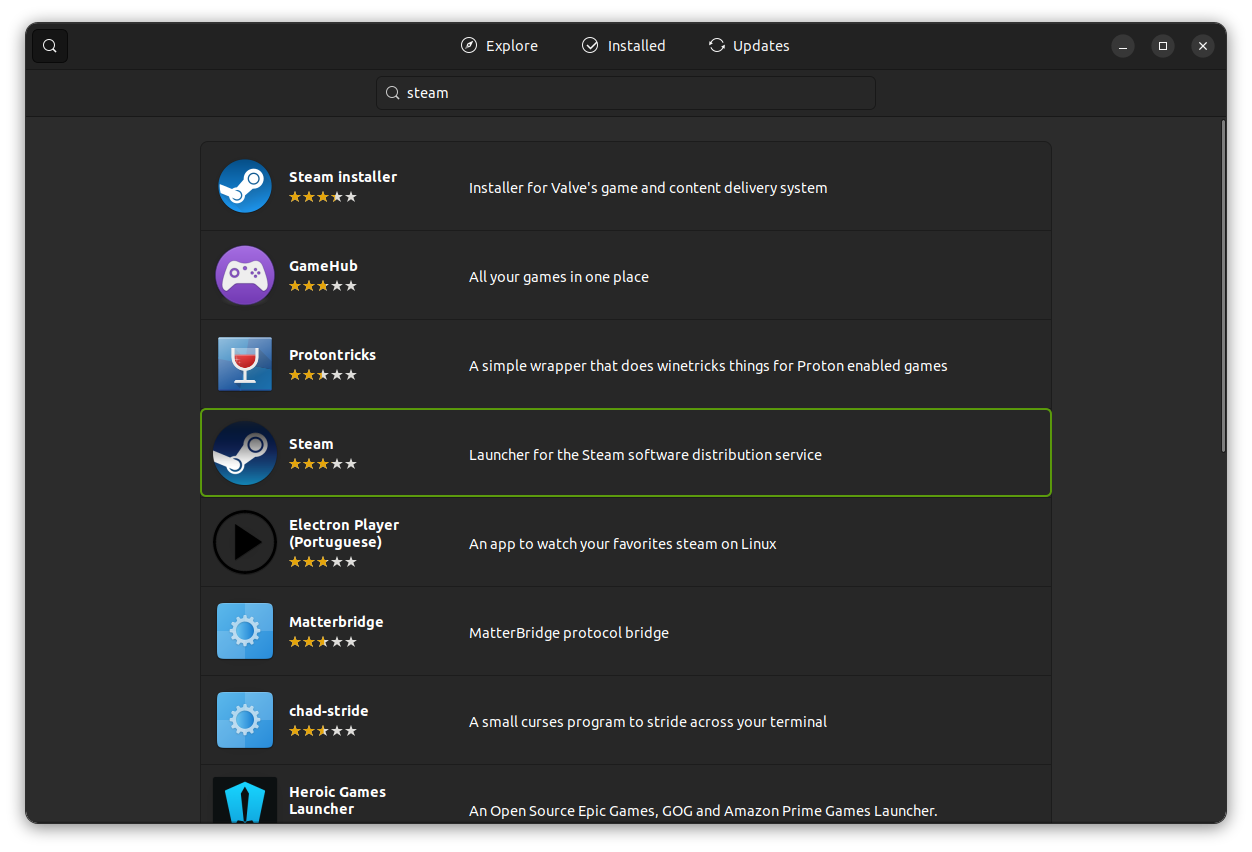This screenshot has height=852, width=1252.
Task: Open the Steam app listing
Action: pyautogui.click(x=626, y=453)
